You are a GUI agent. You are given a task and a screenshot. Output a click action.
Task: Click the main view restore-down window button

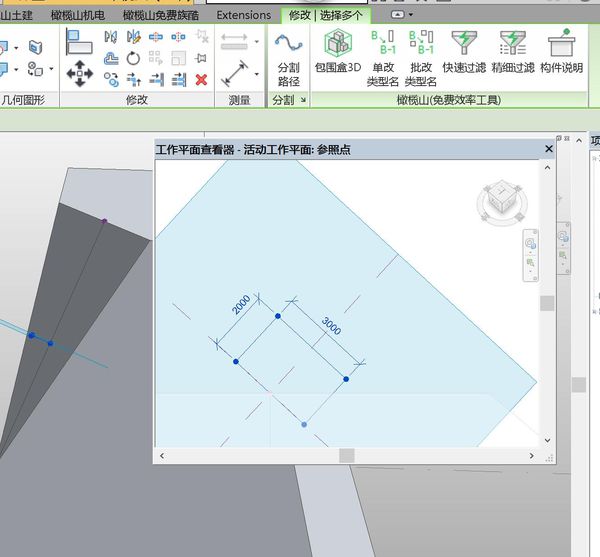click(559, 138)
